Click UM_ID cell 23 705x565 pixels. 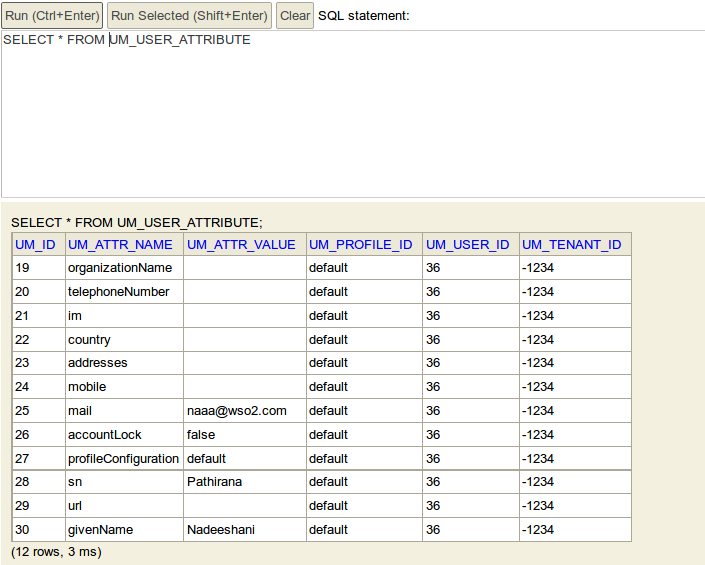39,363
